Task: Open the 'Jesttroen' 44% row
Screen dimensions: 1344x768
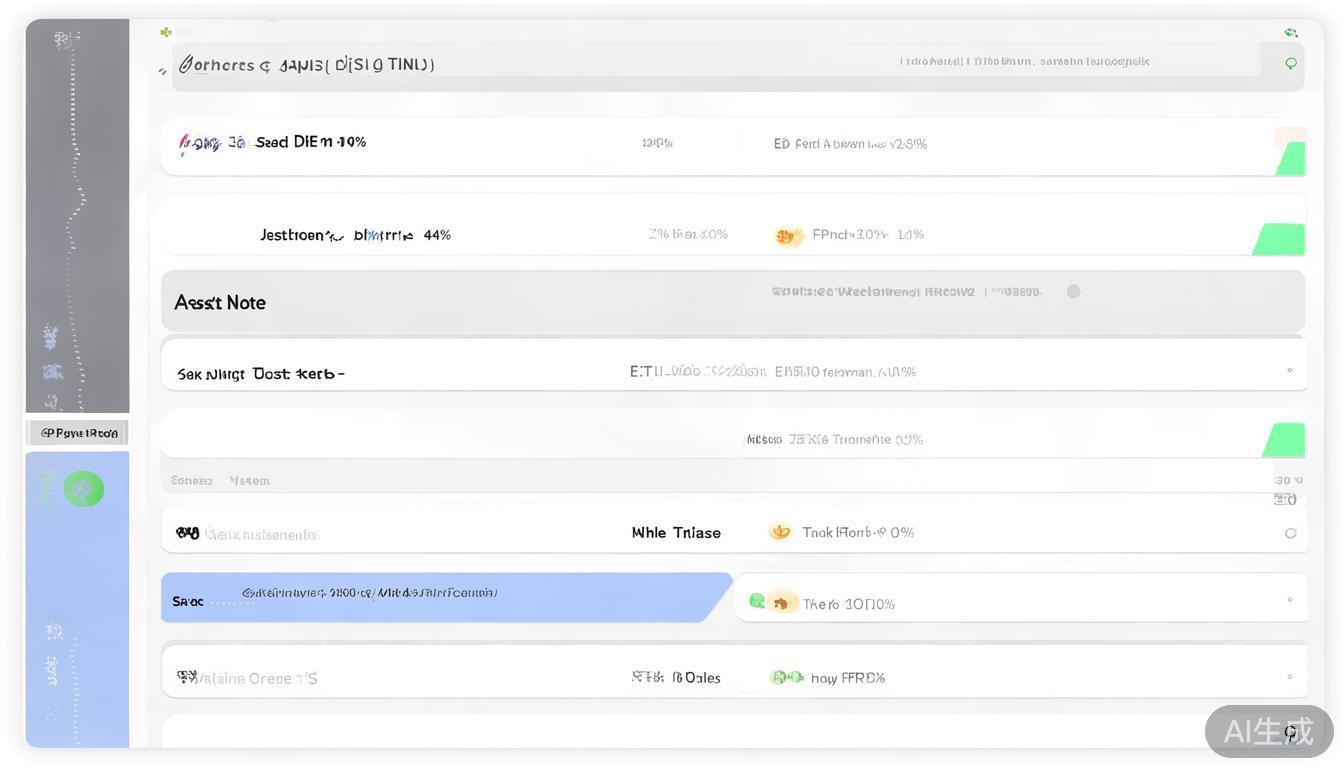Action: pyautogui.click(x=355, y=235)
